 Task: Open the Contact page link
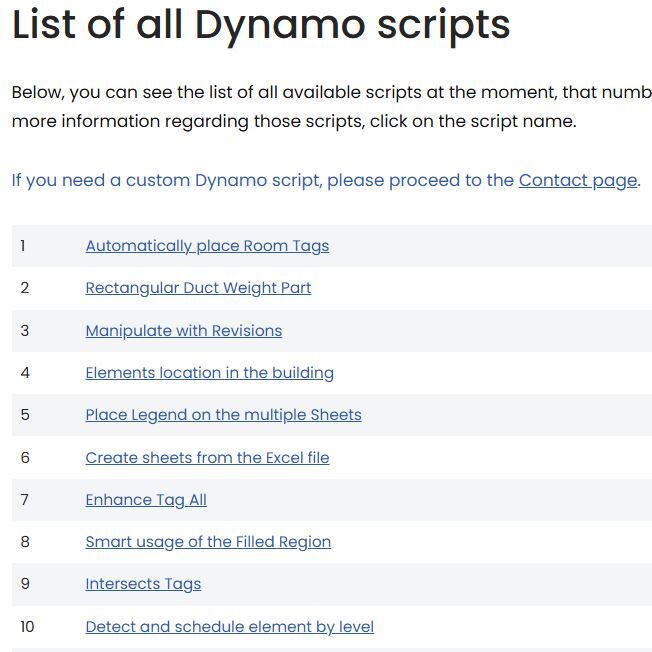tap(577, 181)
